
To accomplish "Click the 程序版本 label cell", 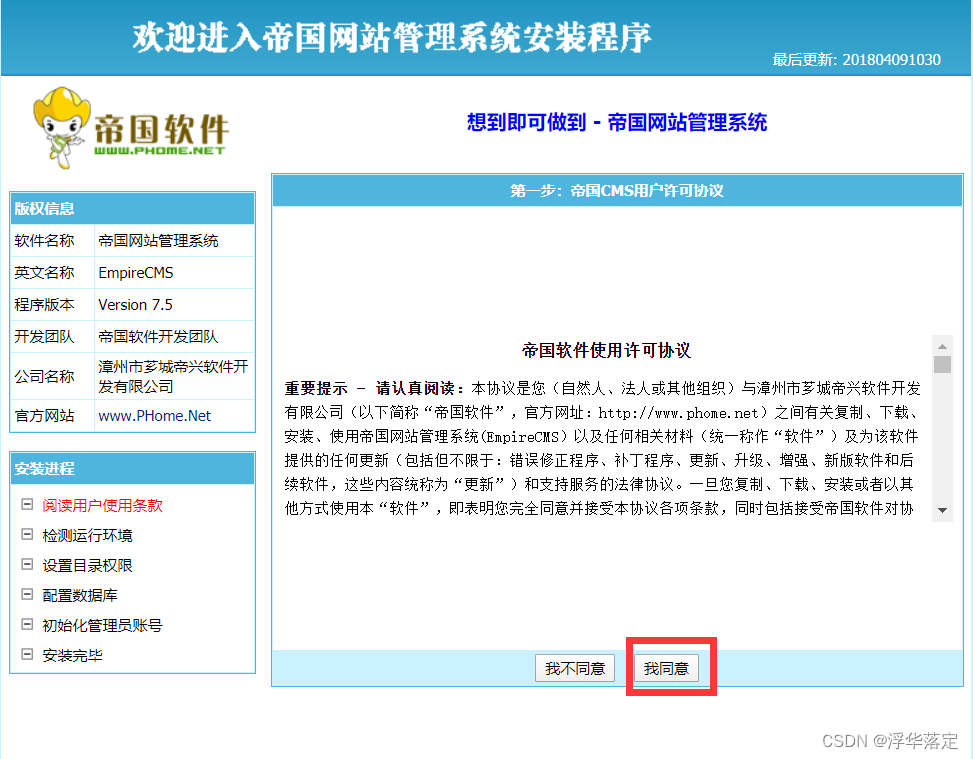I will 52,305.
